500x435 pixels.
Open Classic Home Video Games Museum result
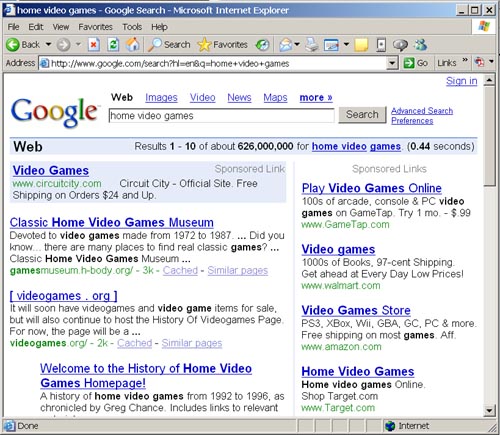(x=112, y=222)
